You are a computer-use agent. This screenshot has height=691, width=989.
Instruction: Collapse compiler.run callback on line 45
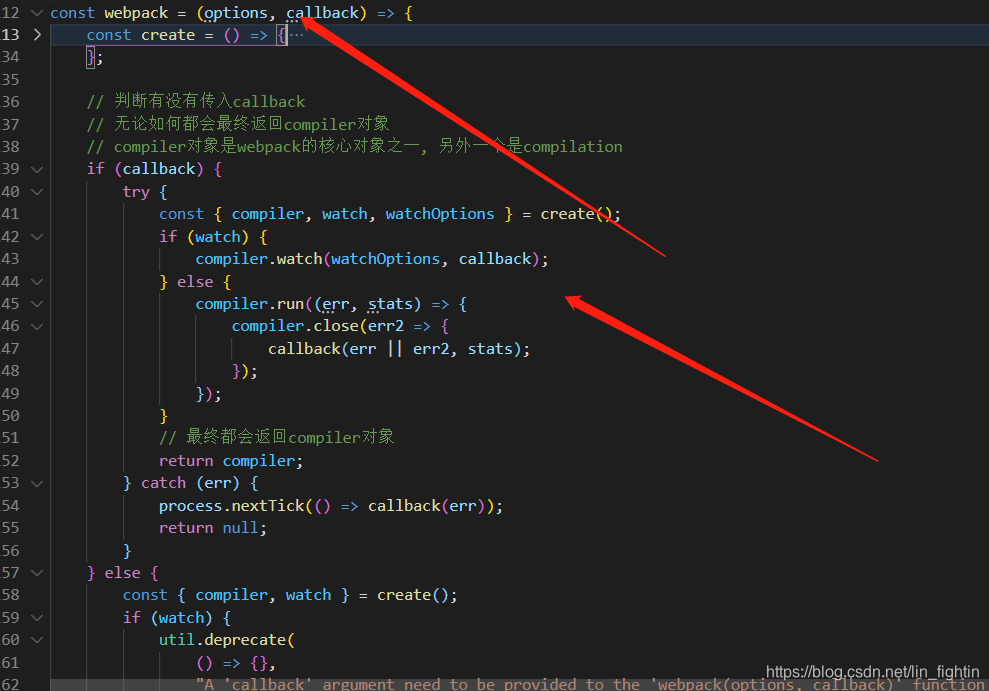pyautogui.click(x=37, y=304)
